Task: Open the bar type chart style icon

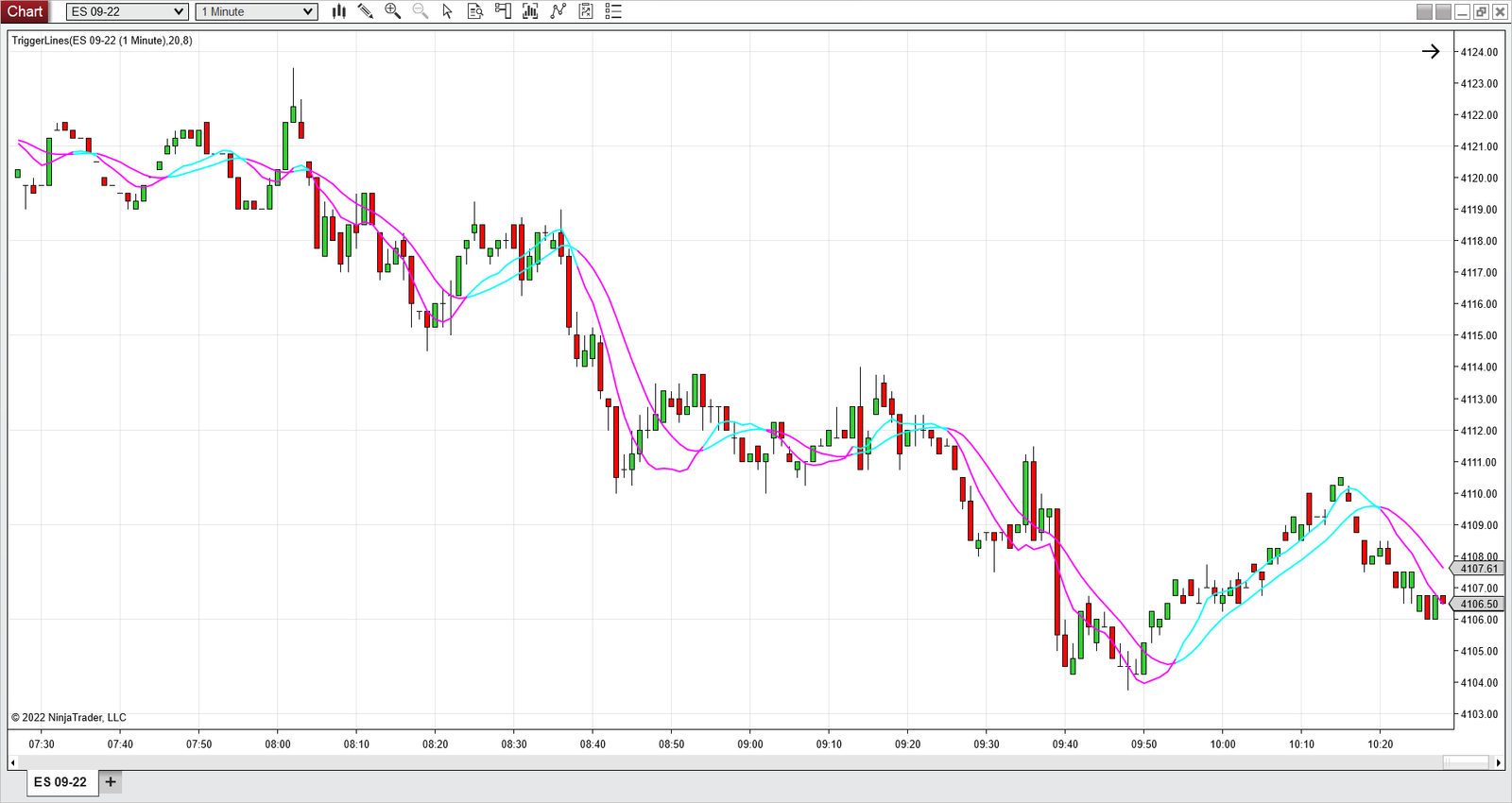Action: click(x=338, y=11)
